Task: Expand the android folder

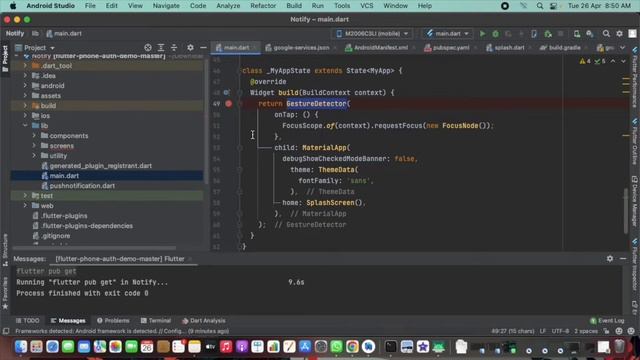Action: 25,86
